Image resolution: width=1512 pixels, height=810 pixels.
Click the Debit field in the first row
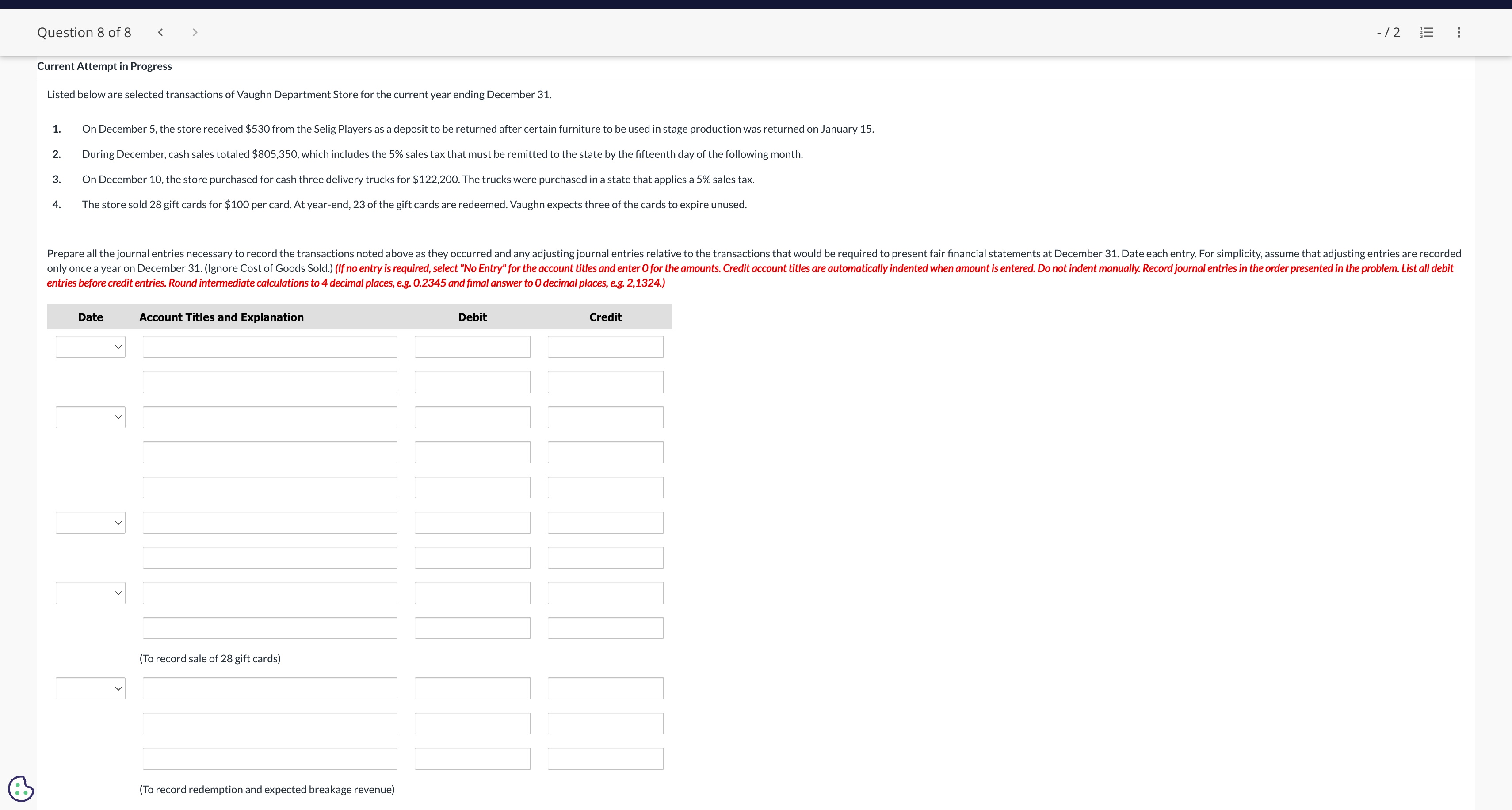click(x=473, y=346)
